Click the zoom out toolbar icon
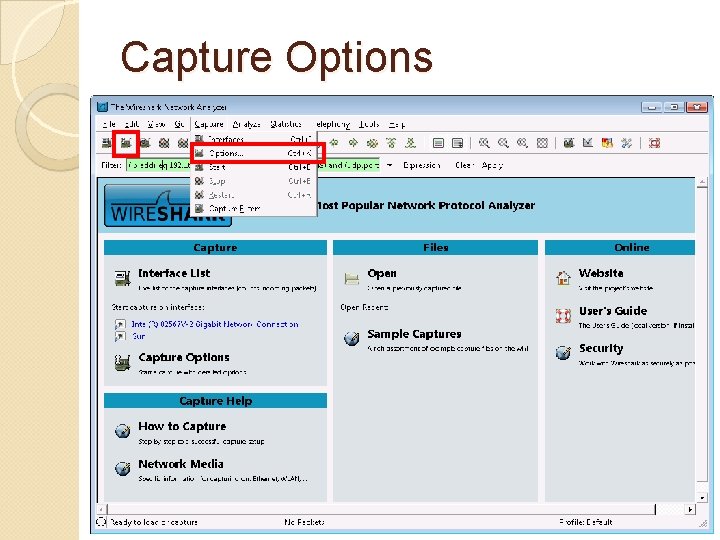720x540 pixels. [503, 143]
